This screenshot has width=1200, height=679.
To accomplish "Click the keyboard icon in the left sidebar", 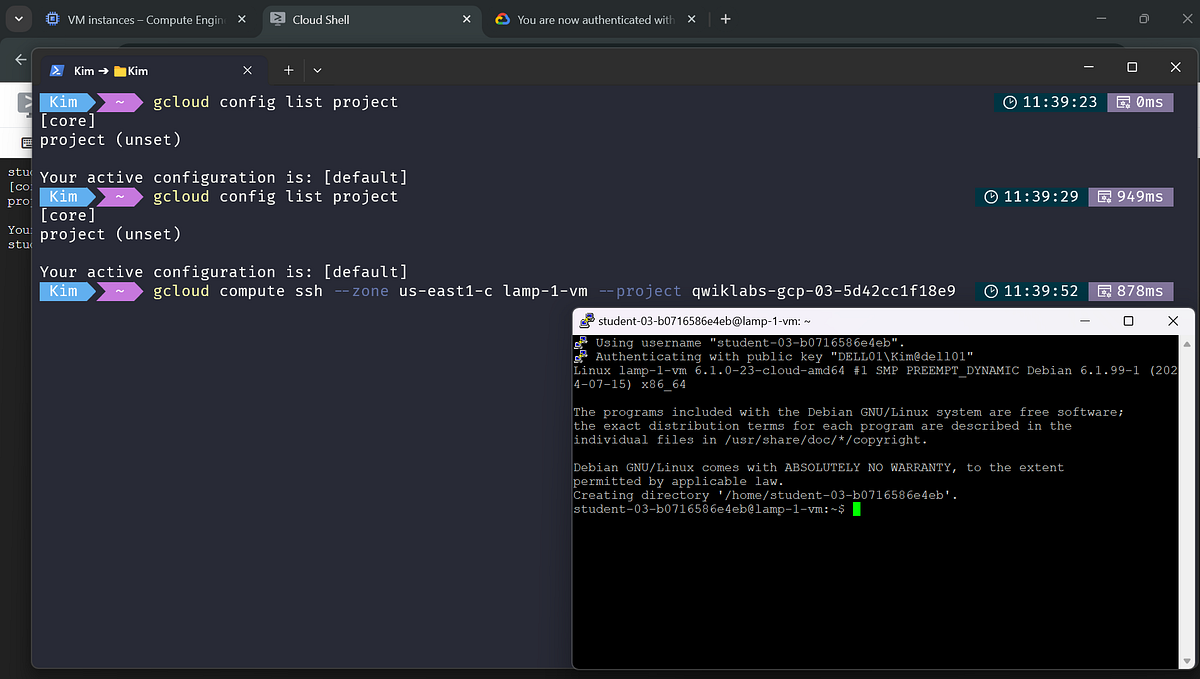I will click(x=27, y=142).
